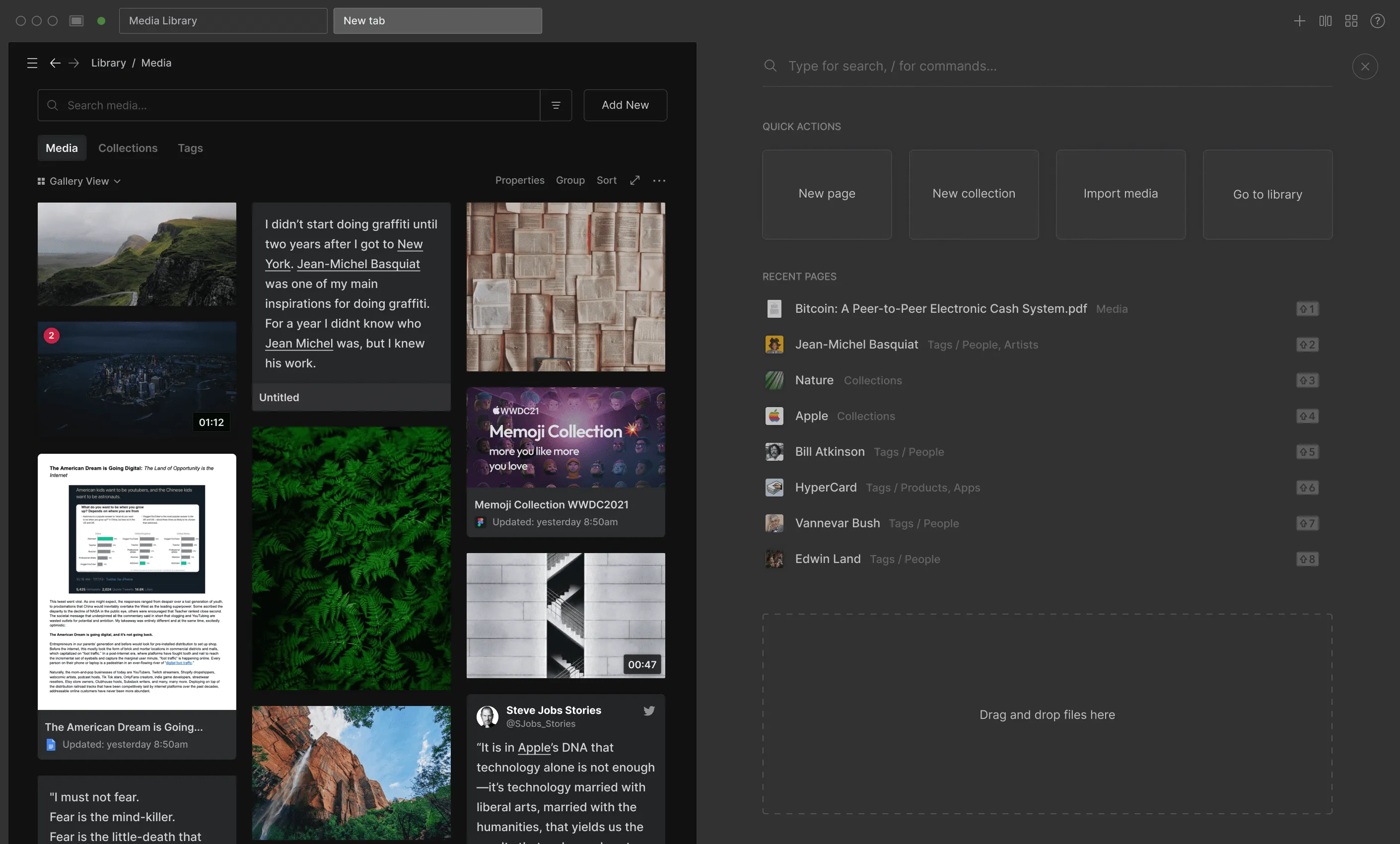
Task: Open the Memoji Collection WWDC2021 card
Action: pos(565,462)
